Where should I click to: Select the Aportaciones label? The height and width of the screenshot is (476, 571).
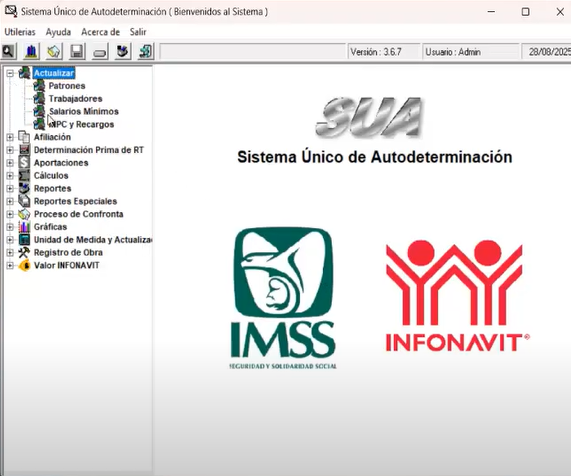click(x=61, y=162)
